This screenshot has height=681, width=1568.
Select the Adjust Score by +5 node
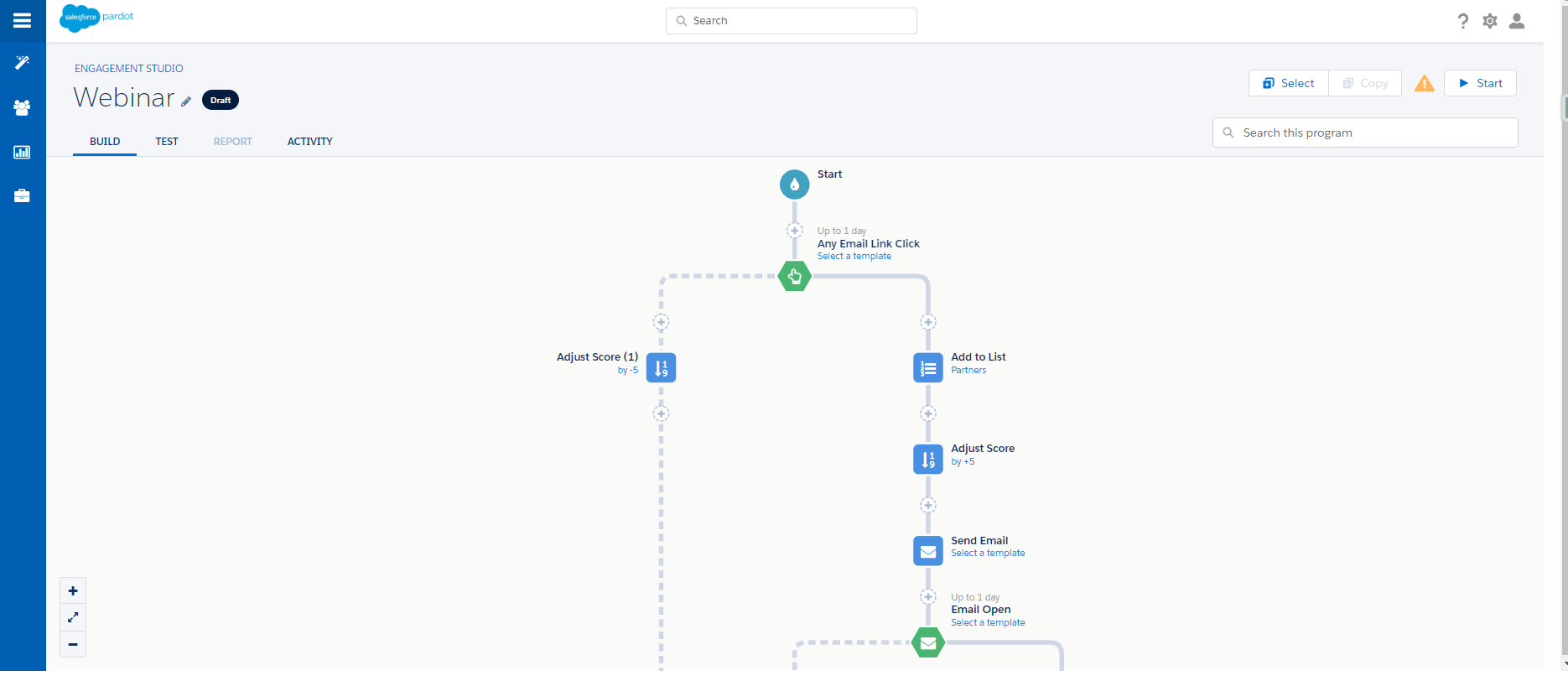tap(928, 460)
